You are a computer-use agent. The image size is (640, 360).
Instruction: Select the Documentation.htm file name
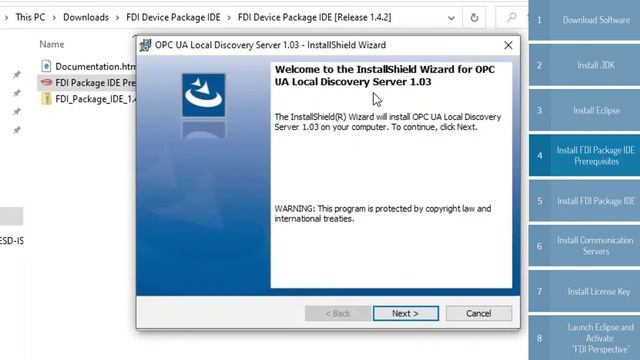pyautogui.click(x=96, y=66)
